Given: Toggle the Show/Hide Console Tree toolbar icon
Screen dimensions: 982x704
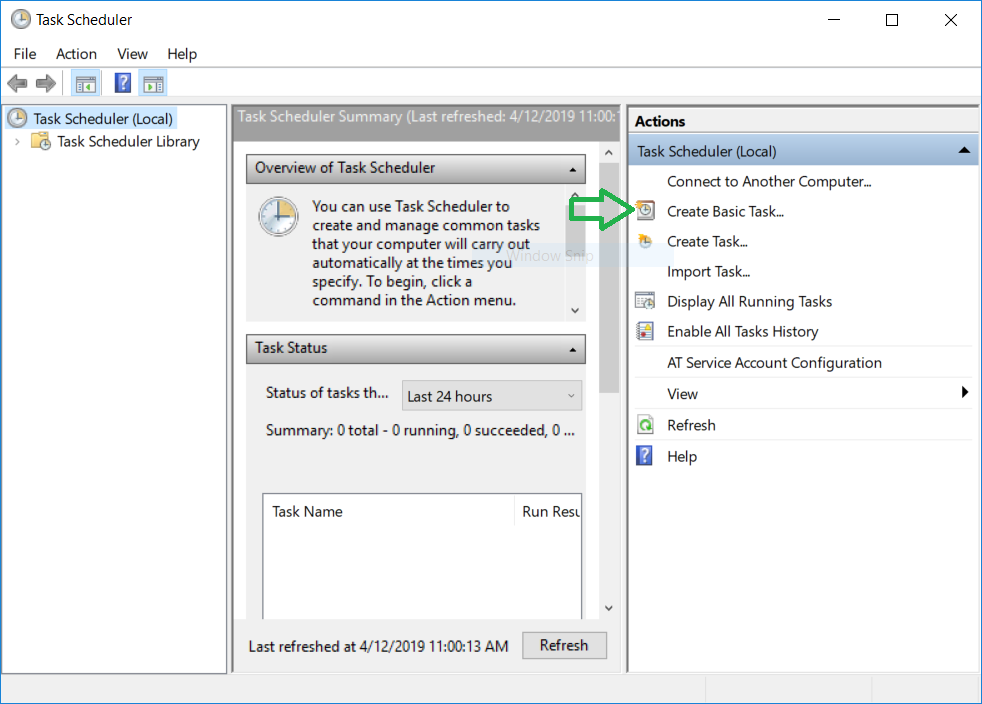Looking at the screenshot, I should 86,84.
